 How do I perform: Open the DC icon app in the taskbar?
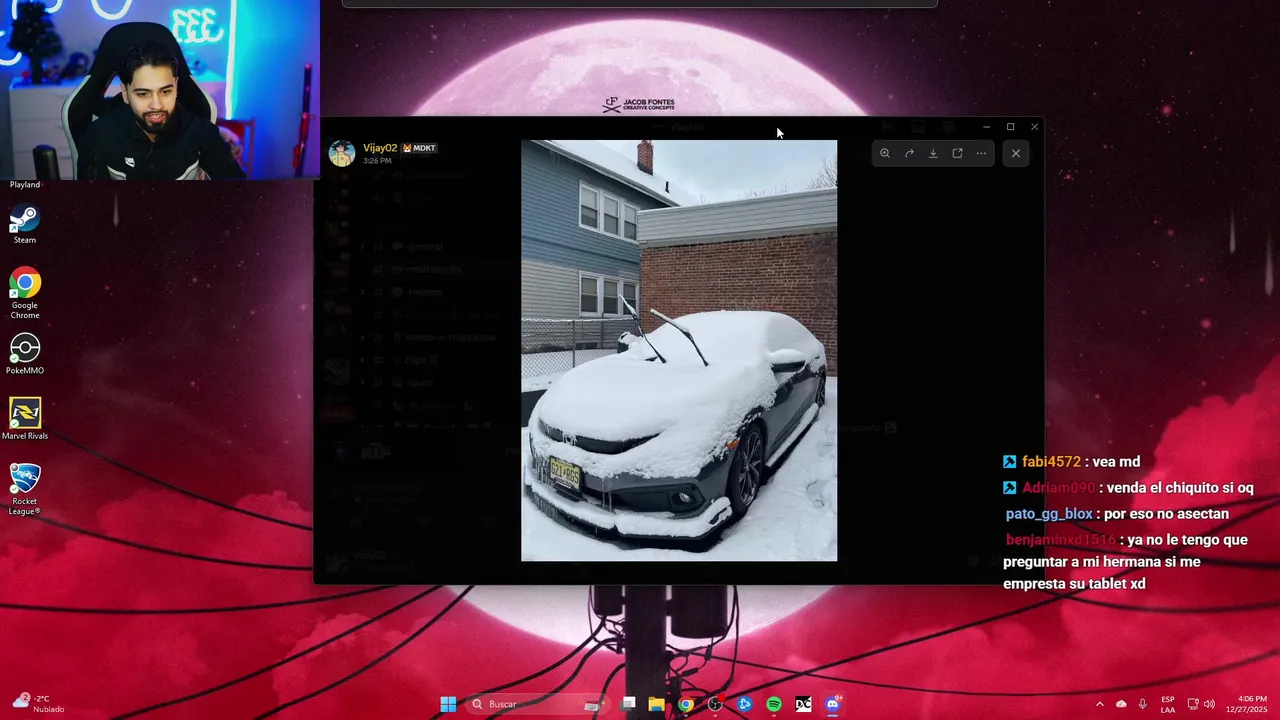803,704
